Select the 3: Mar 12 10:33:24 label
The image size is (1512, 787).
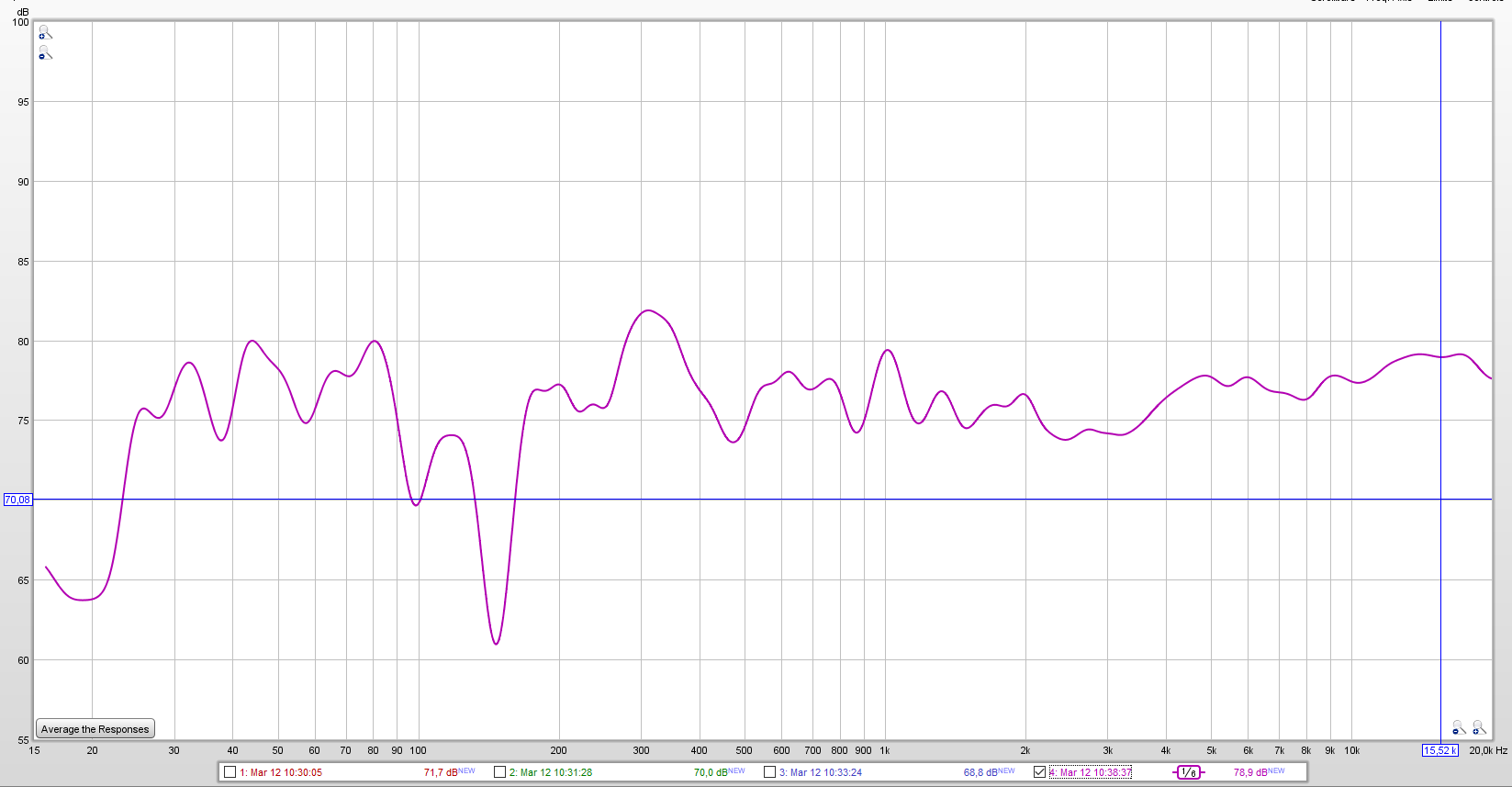820,772
